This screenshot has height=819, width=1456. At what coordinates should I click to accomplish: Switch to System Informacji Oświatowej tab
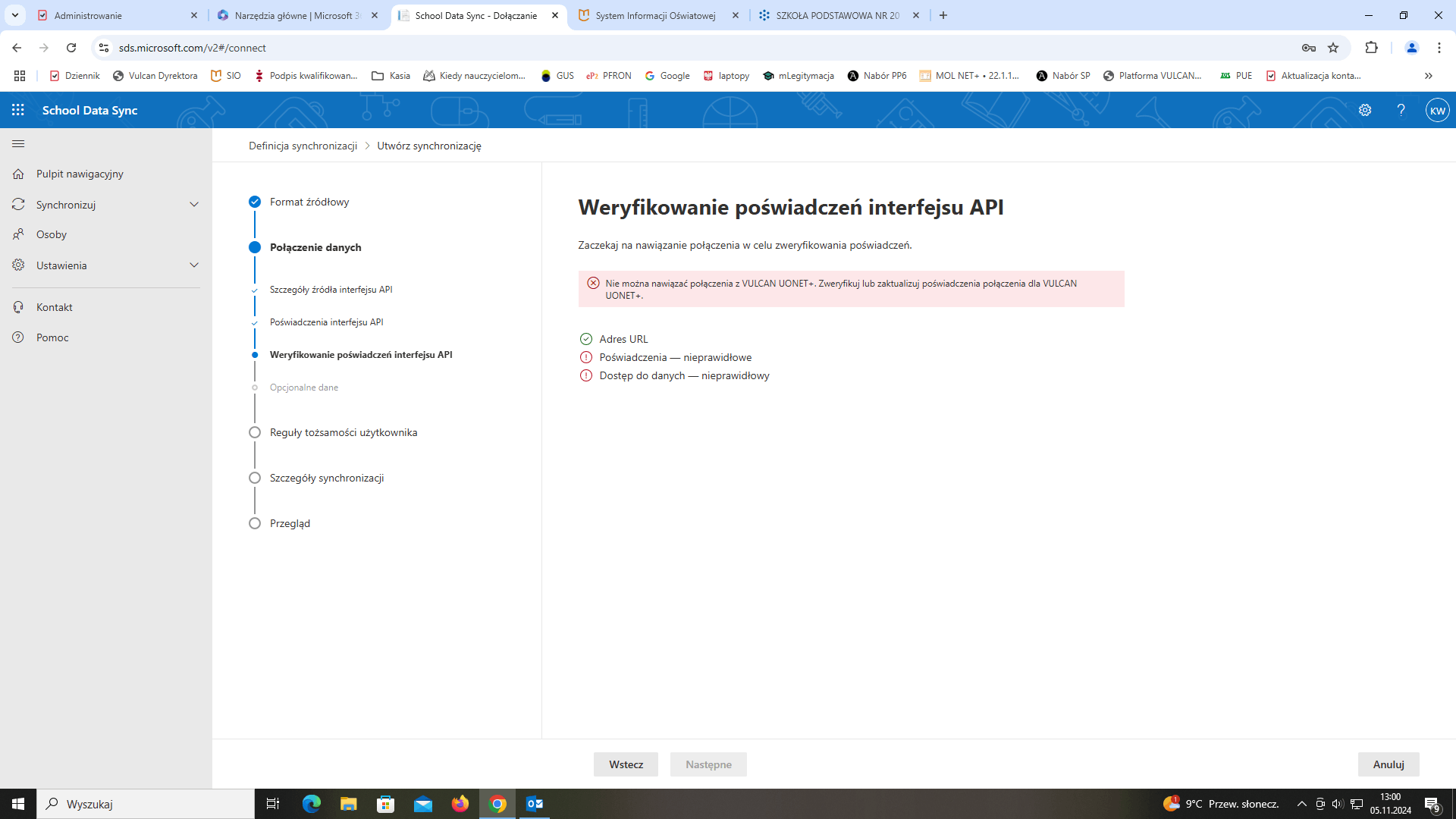[658, 15]
